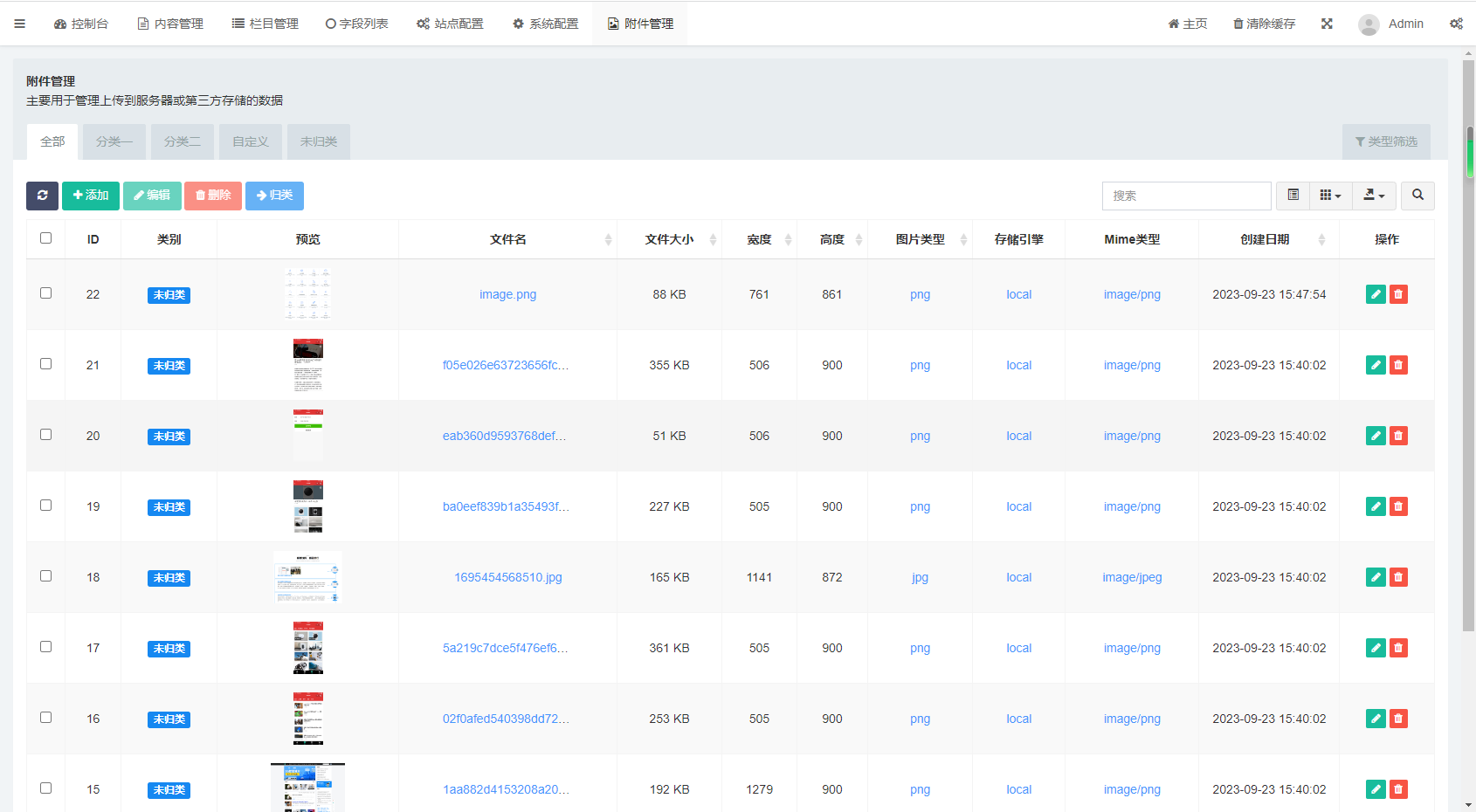Expand the export data dropdown
This screenshot has height=812, width=1476.
(1374, 196)
